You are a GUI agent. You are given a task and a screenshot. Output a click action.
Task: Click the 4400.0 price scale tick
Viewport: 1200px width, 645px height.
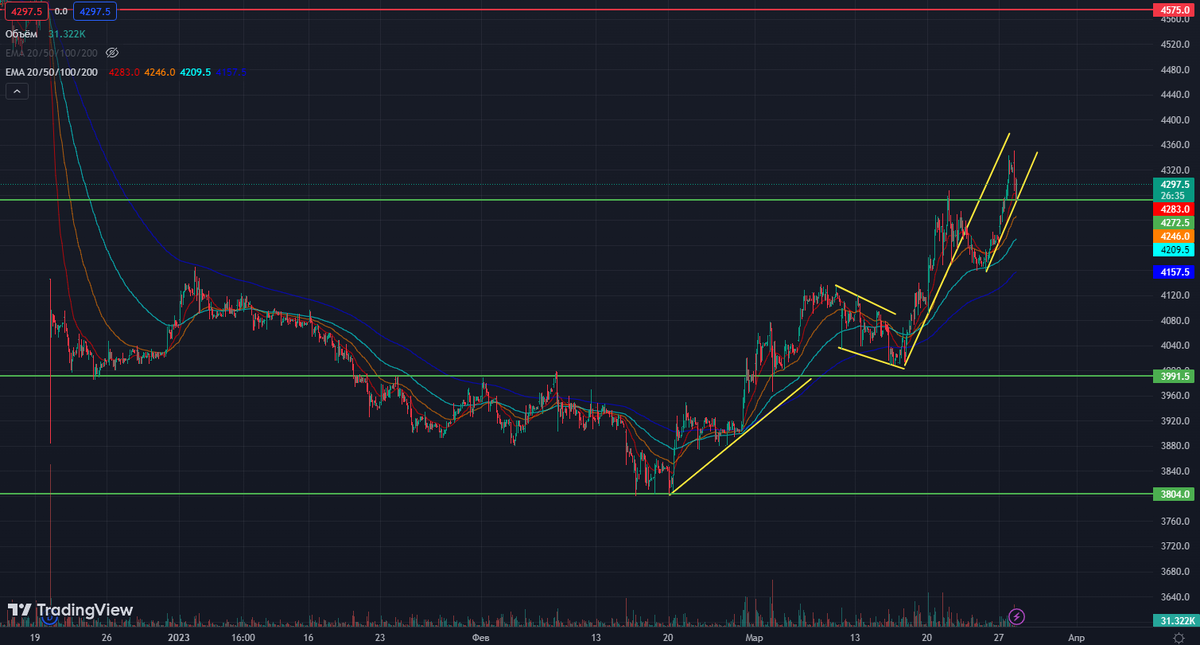(1175, 120)
